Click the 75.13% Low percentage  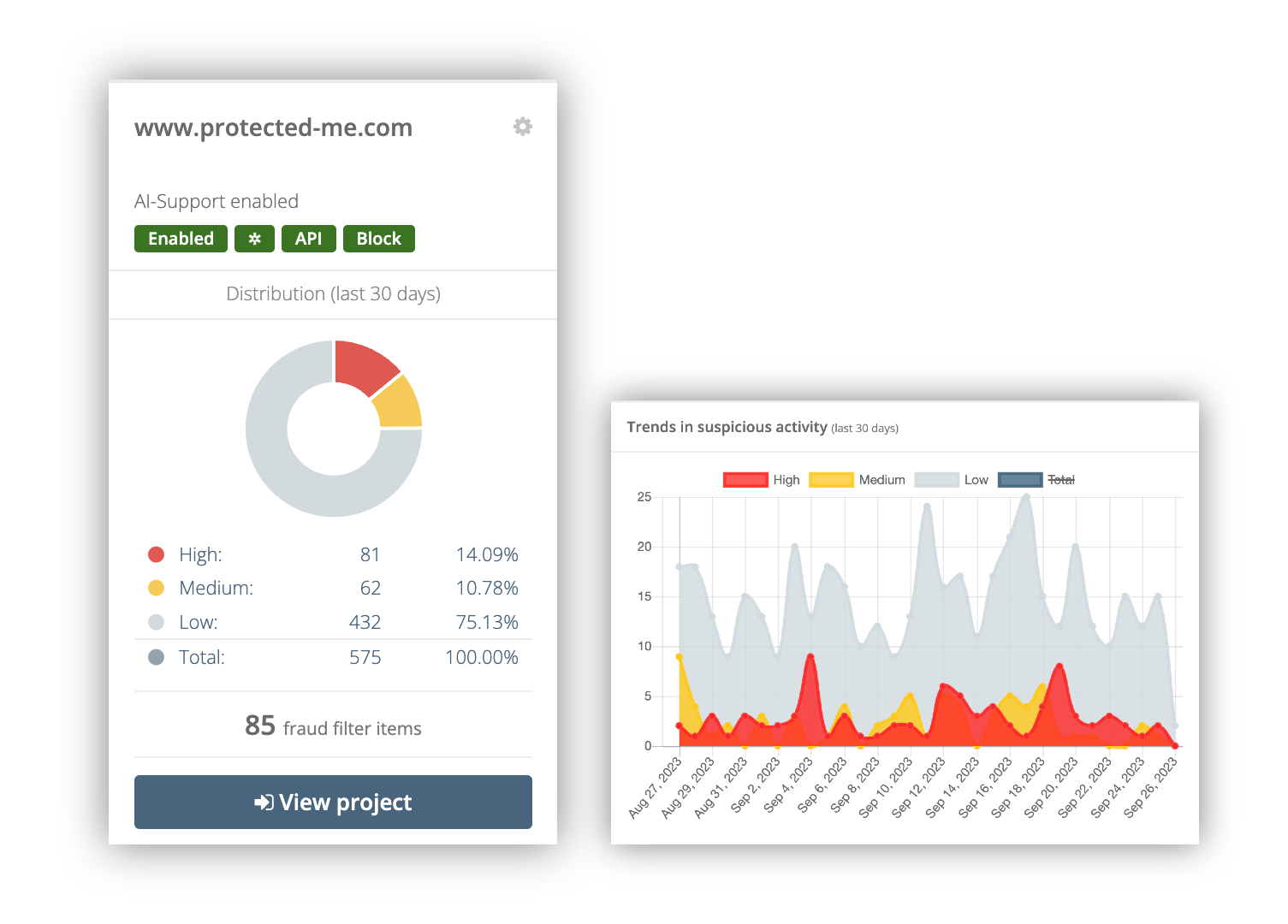(487, 622)
